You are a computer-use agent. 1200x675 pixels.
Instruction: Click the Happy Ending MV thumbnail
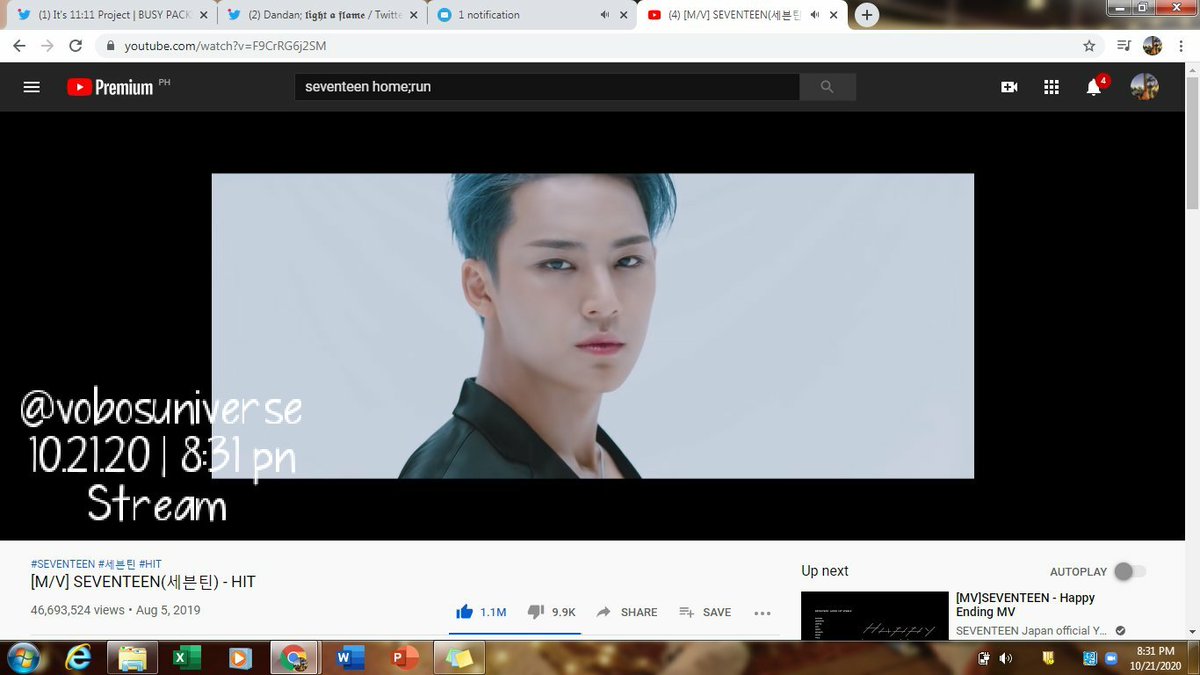(874, 615)
